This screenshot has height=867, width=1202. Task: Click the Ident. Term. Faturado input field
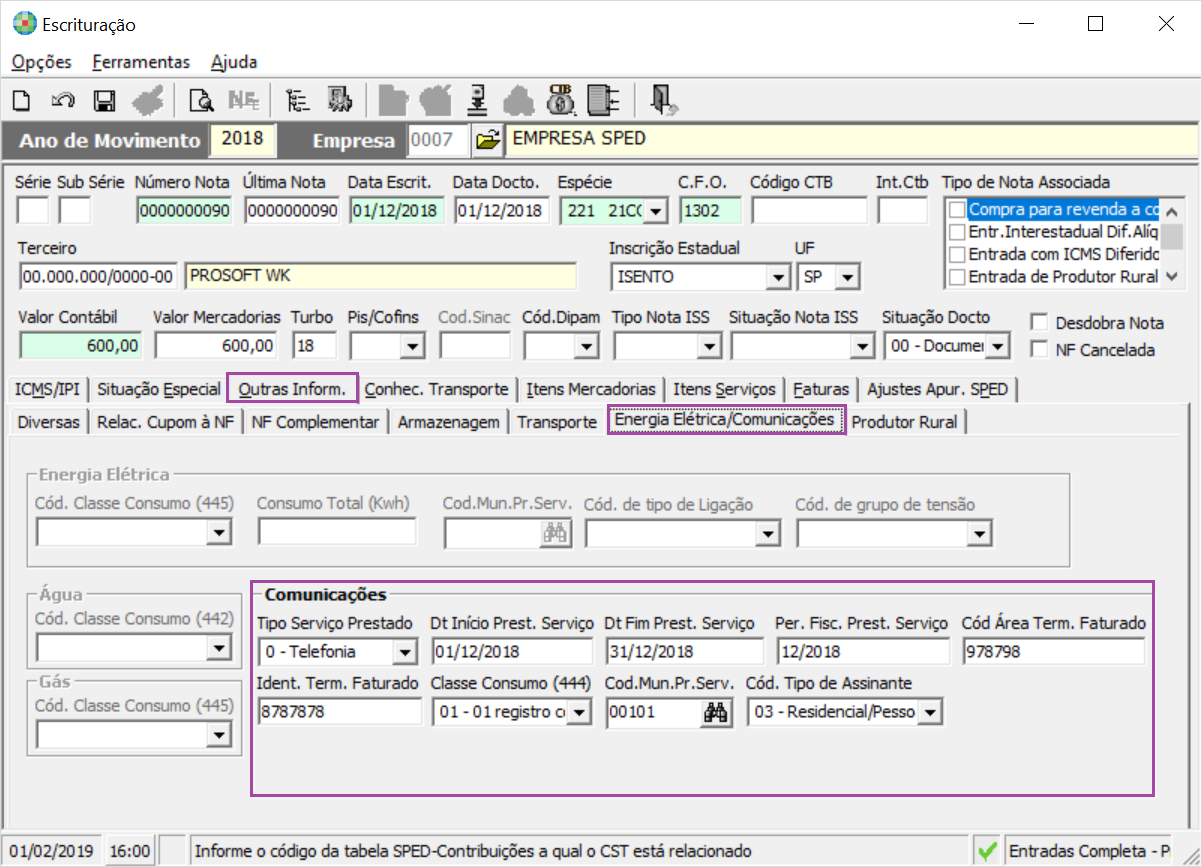point(339,712)
